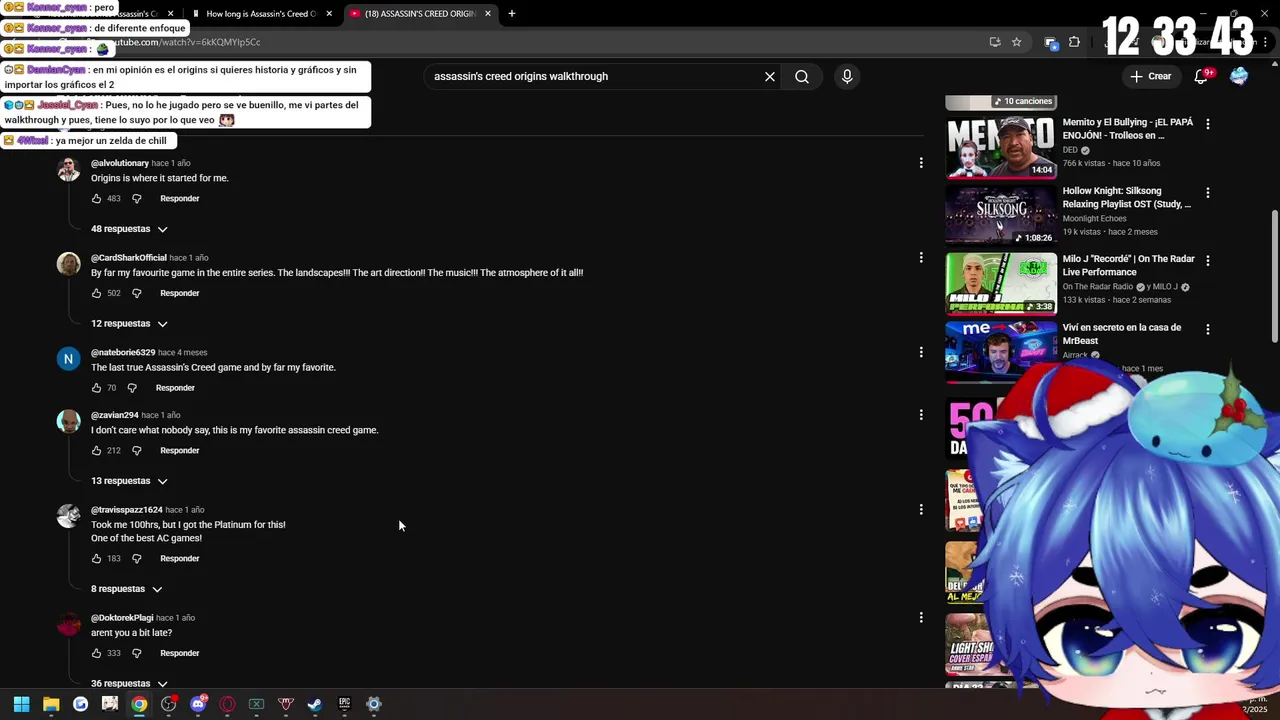
Task: Open Discord from the taskbar
Action: point(198,704)
